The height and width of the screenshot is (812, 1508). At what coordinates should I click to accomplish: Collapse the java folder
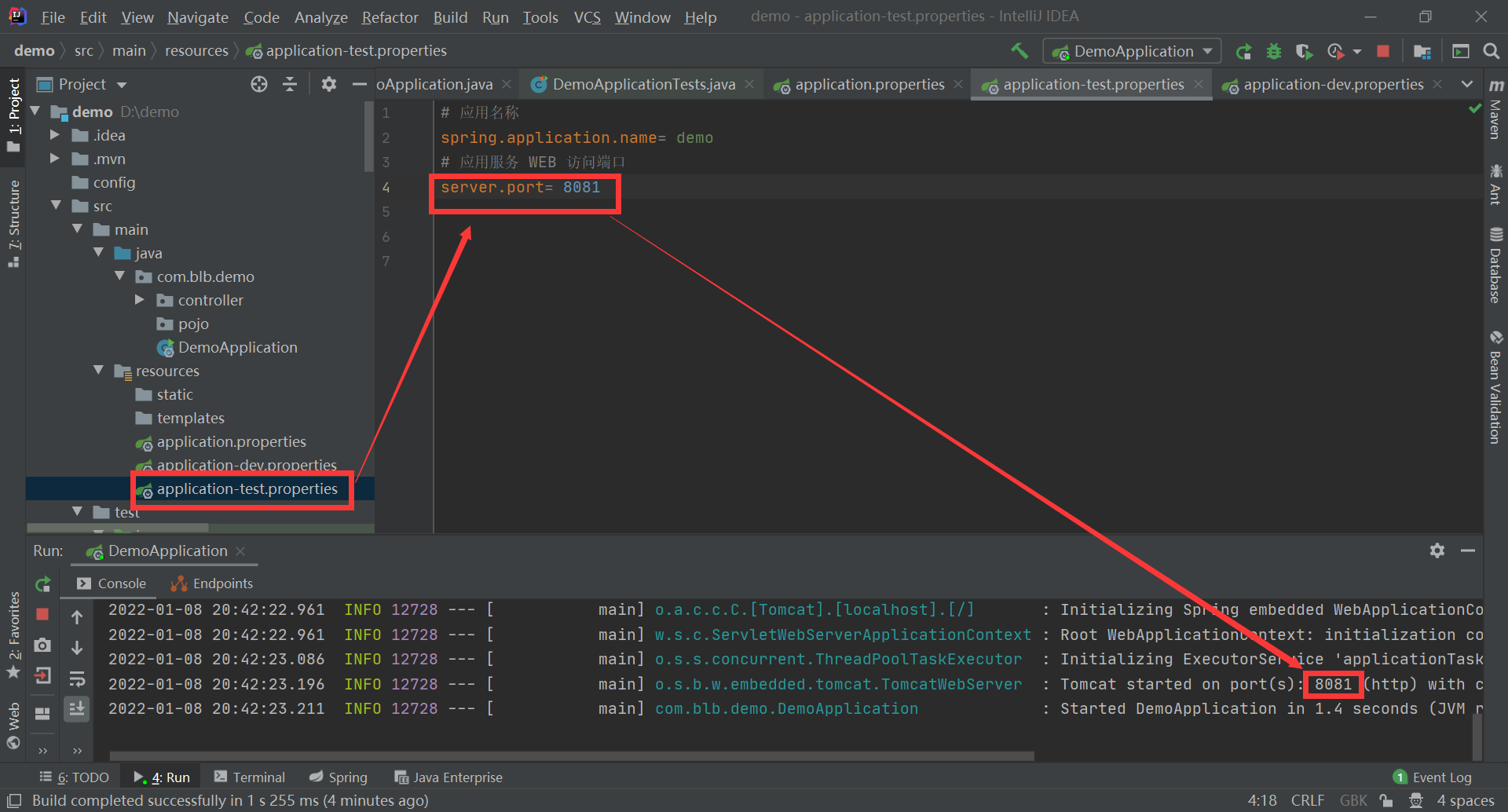[x=98, y=253]
